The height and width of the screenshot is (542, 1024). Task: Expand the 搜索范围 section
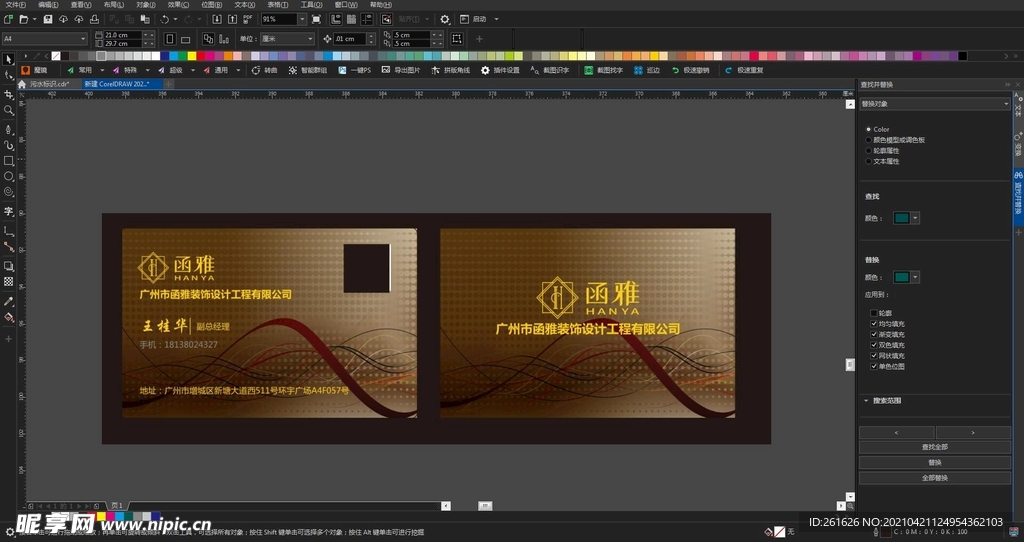pyautogui.click(x=866, y=400)
